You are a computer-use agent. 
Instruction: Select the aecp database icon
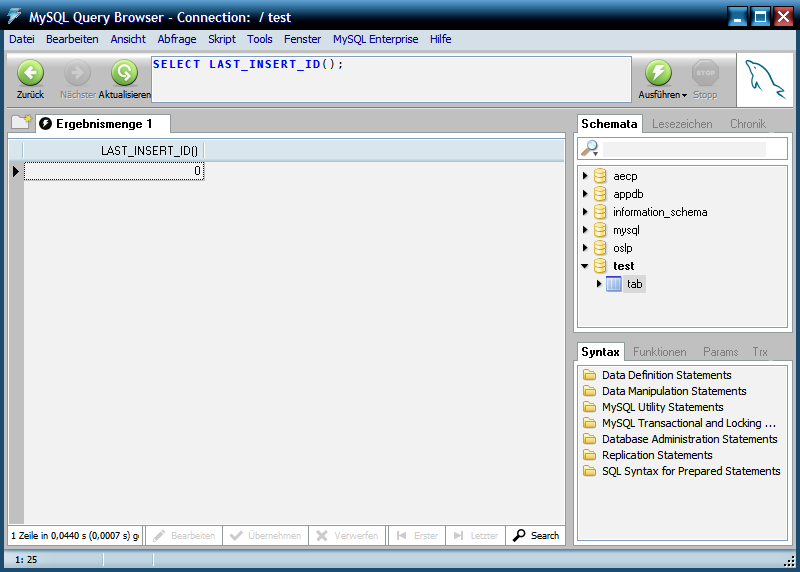pos(600,176)
